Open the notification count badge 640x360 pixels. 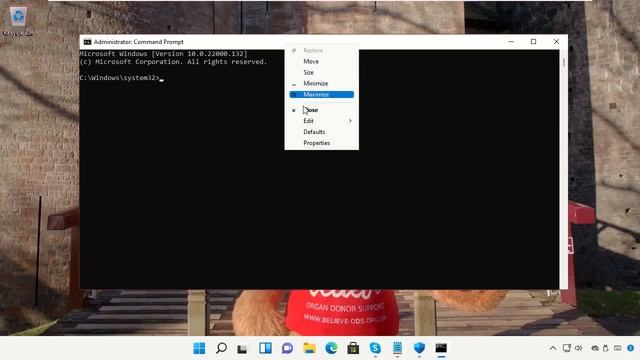[631, 348]
